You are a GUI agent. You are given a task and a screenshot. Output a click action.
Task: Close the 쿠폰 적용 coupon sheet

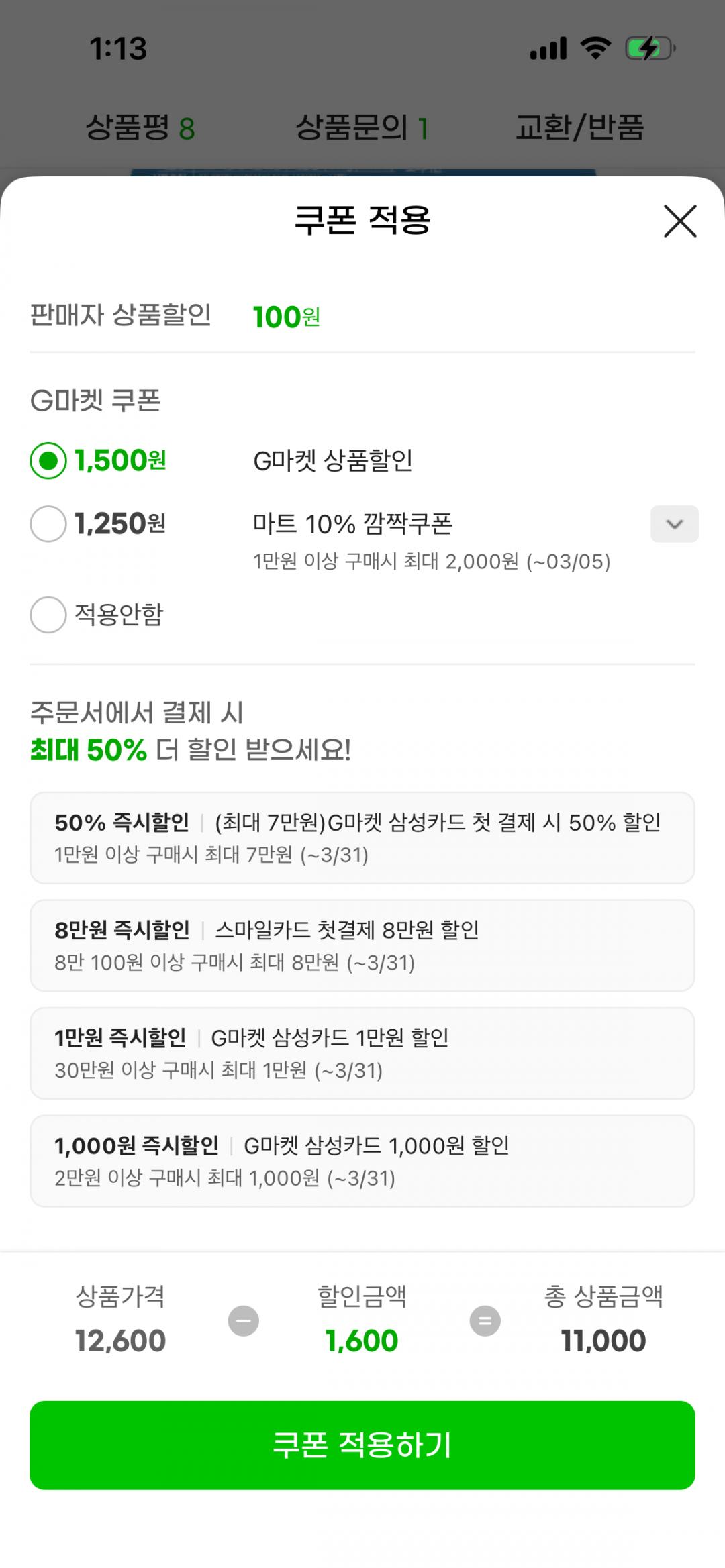click(x=680, y=221)
